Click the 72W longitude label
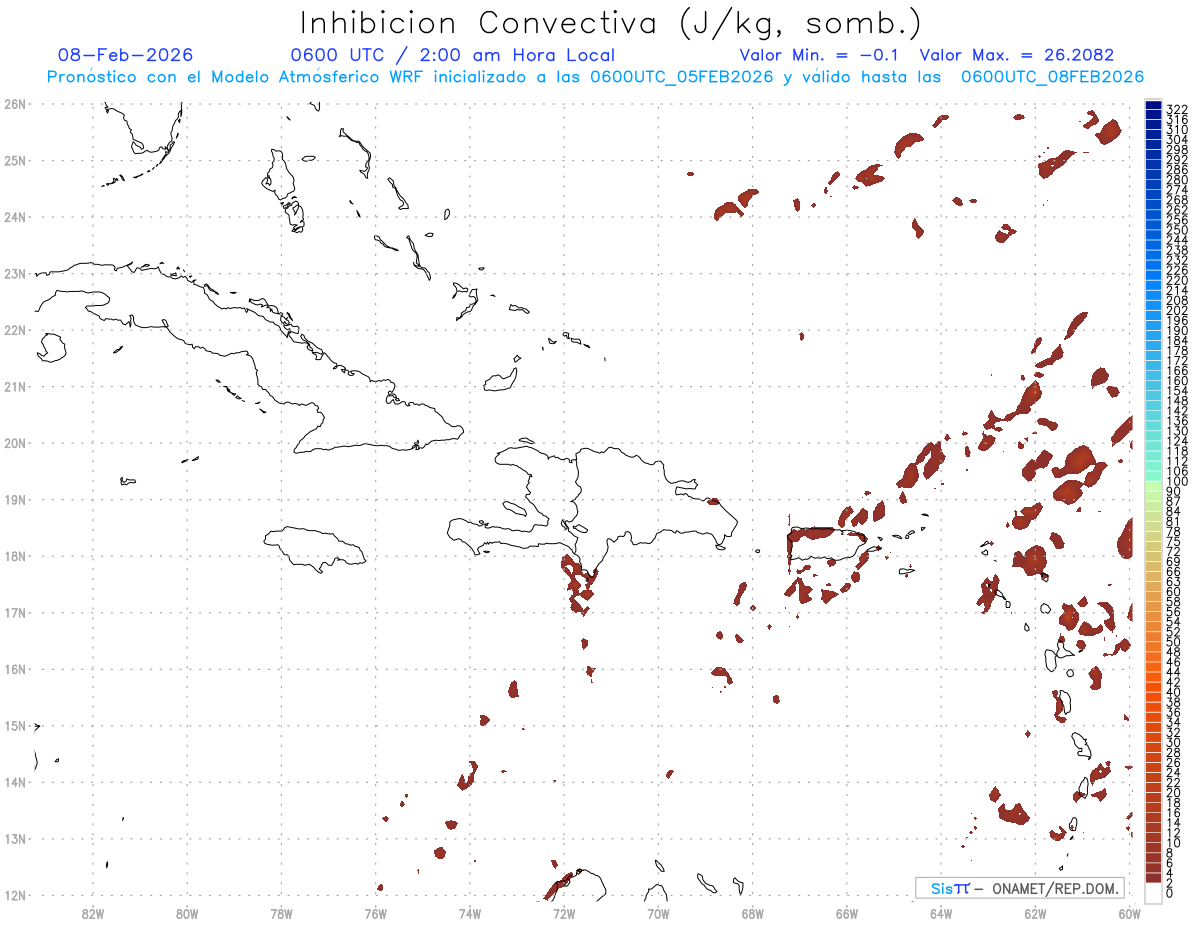1200x927 pixels. click(564, 913)
